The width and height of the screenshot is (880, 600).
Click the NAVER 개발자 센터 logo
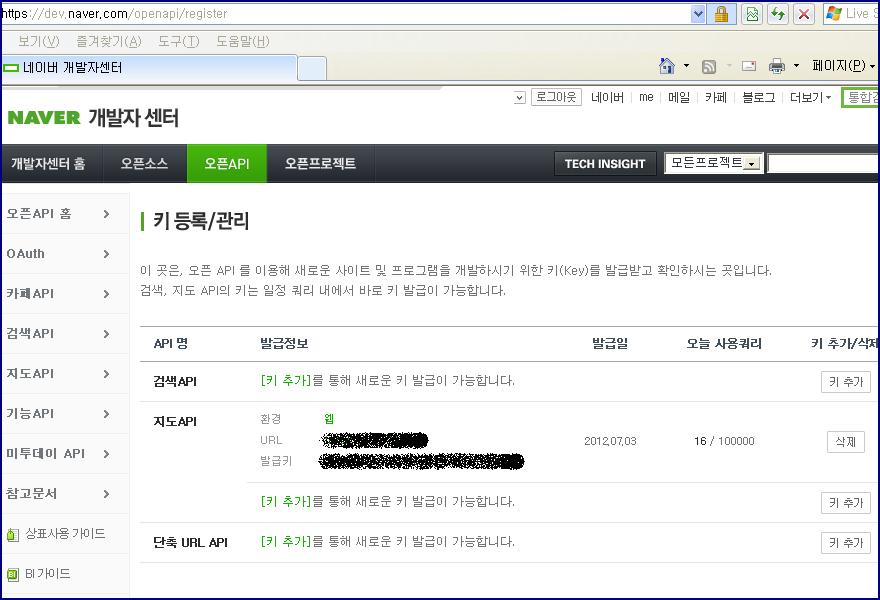pos(93,117)
